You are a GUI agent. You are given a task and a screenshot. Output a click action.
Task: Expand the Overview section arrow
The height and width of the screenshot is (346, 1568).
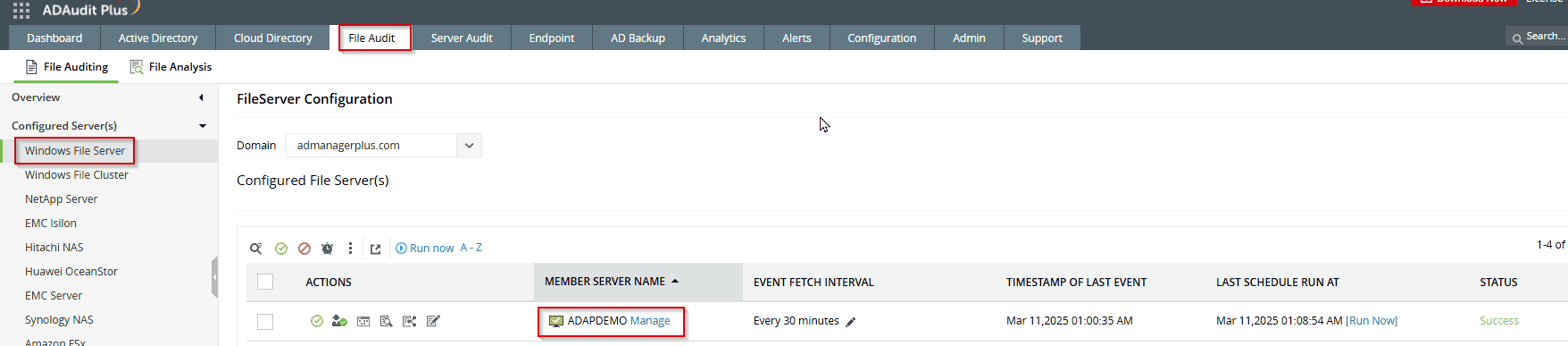point(201,97)
